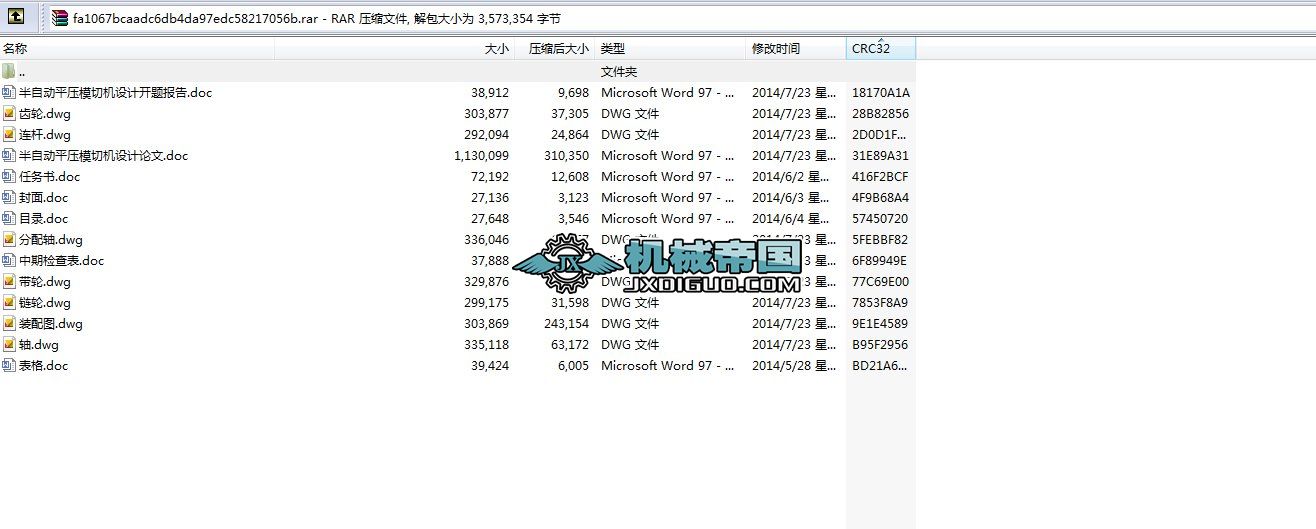Click the 齿轮.dwg file icon
Image resolution: width=1316 pixels, height=529 pixels.
coord(9,113)
